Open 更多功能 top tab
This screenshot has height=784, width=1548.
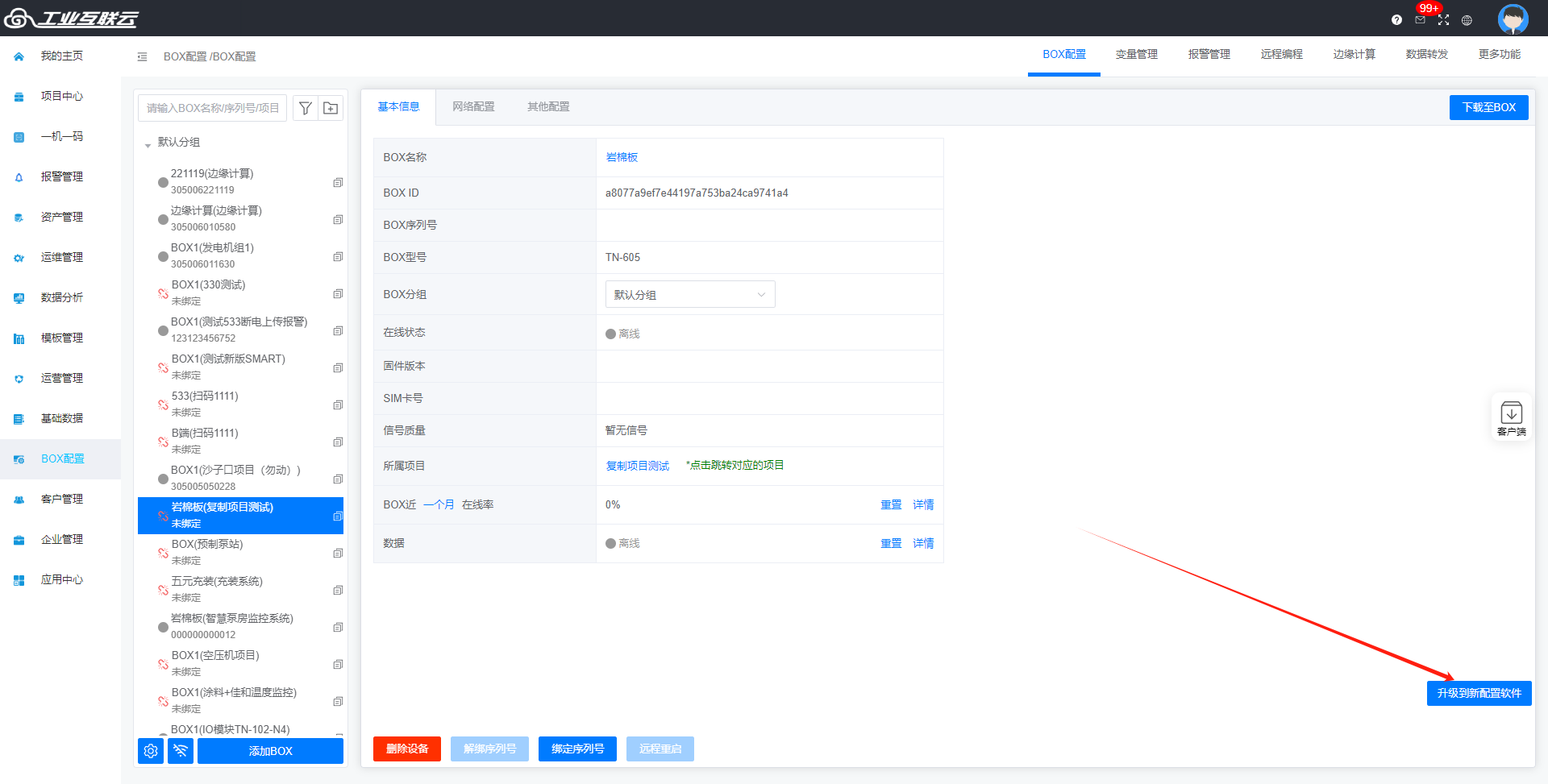pos(1500,54)
